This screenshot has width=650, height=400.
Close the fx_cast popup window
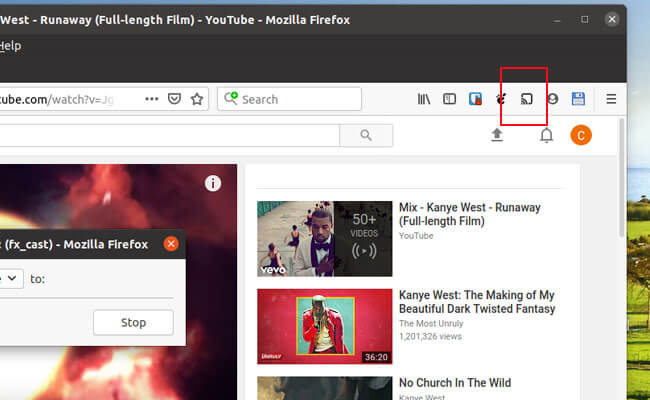pos(171,244)
